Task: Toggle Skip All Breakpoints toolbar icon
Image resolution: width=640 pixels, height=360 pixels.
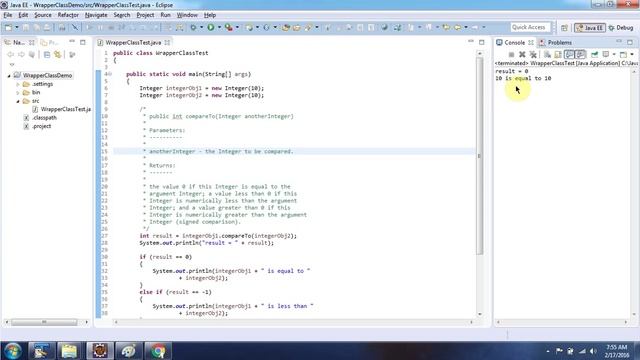Action: 75,27
